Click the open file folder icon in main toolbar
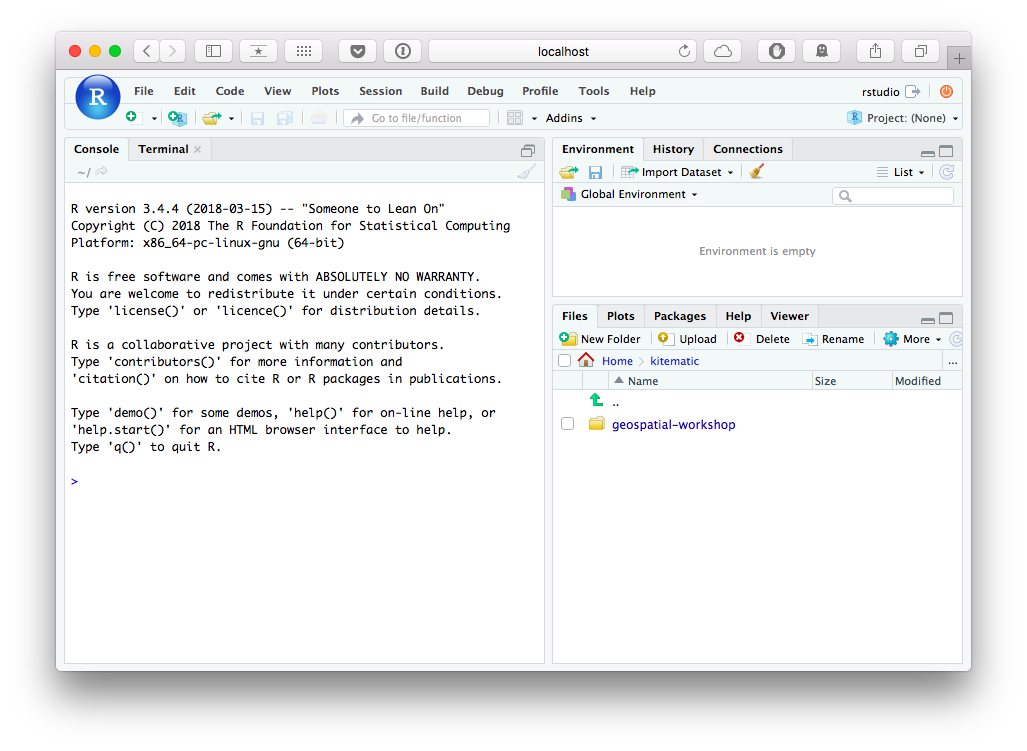The image size is (1027, 751). point(211,118)
